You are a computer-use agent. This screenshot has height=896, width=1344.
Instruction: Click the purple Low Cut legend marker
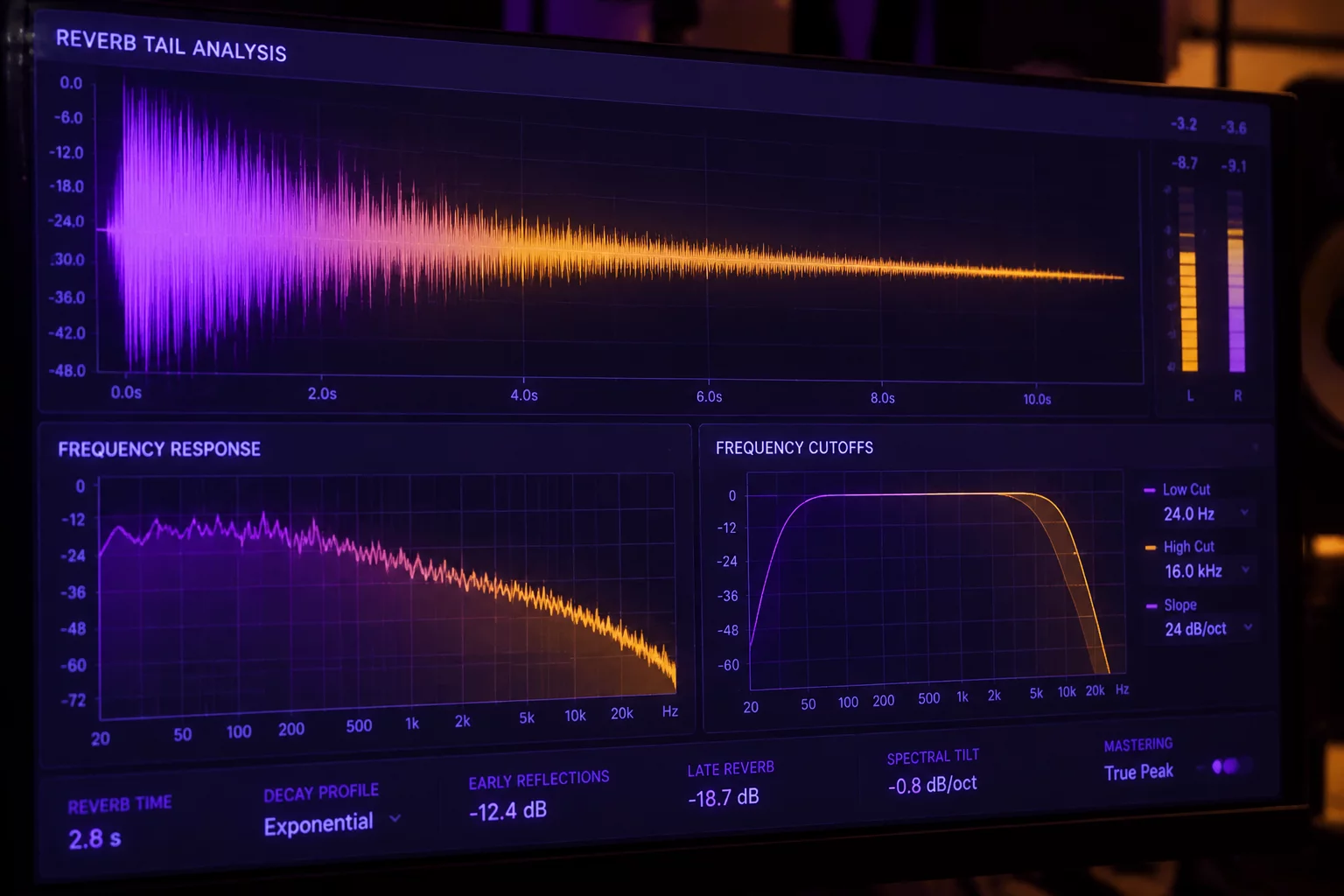click(x=1150, y=490)
